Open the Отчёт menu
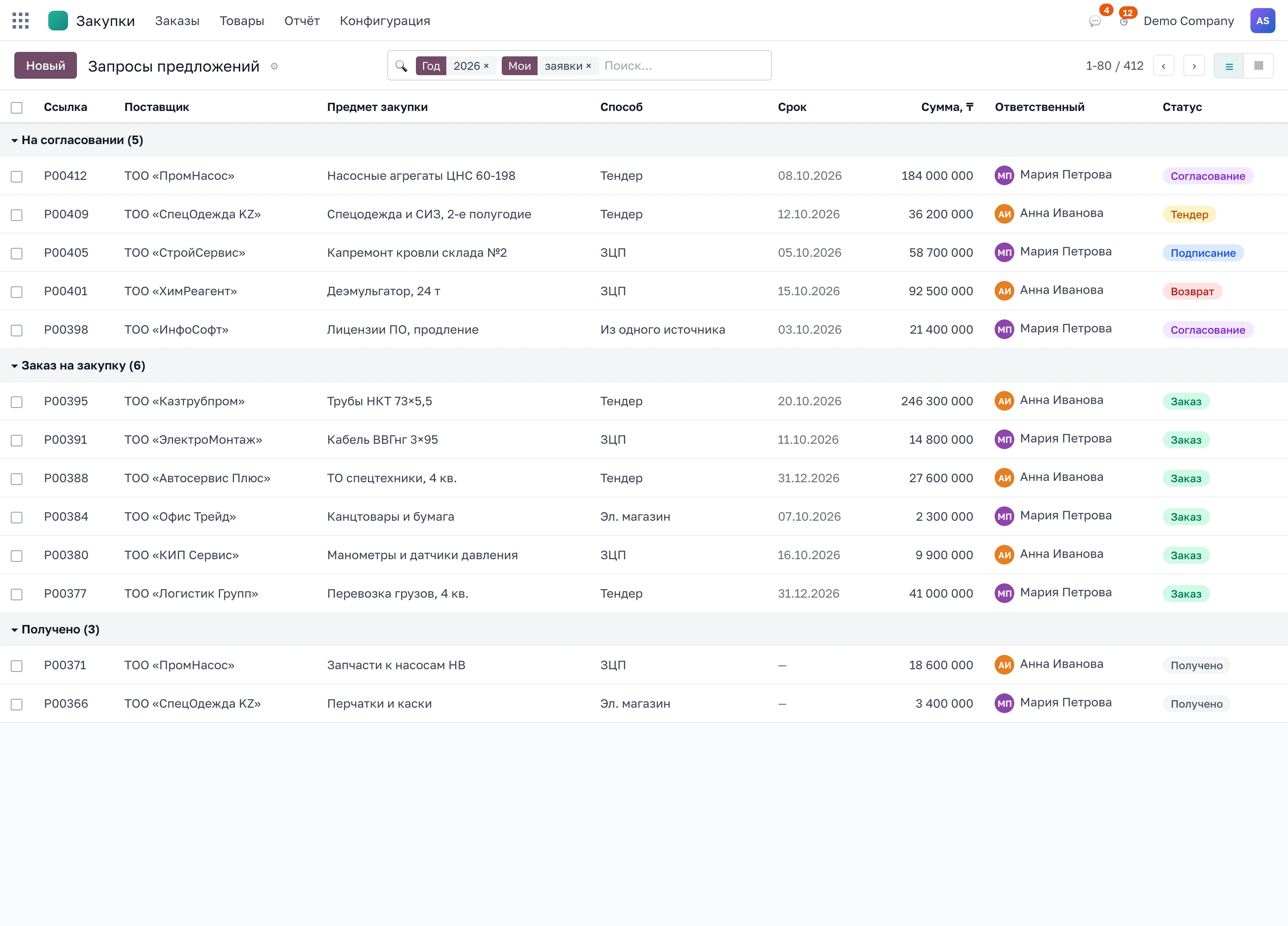This screenshot has height=926, width=1288. [302, 21]
